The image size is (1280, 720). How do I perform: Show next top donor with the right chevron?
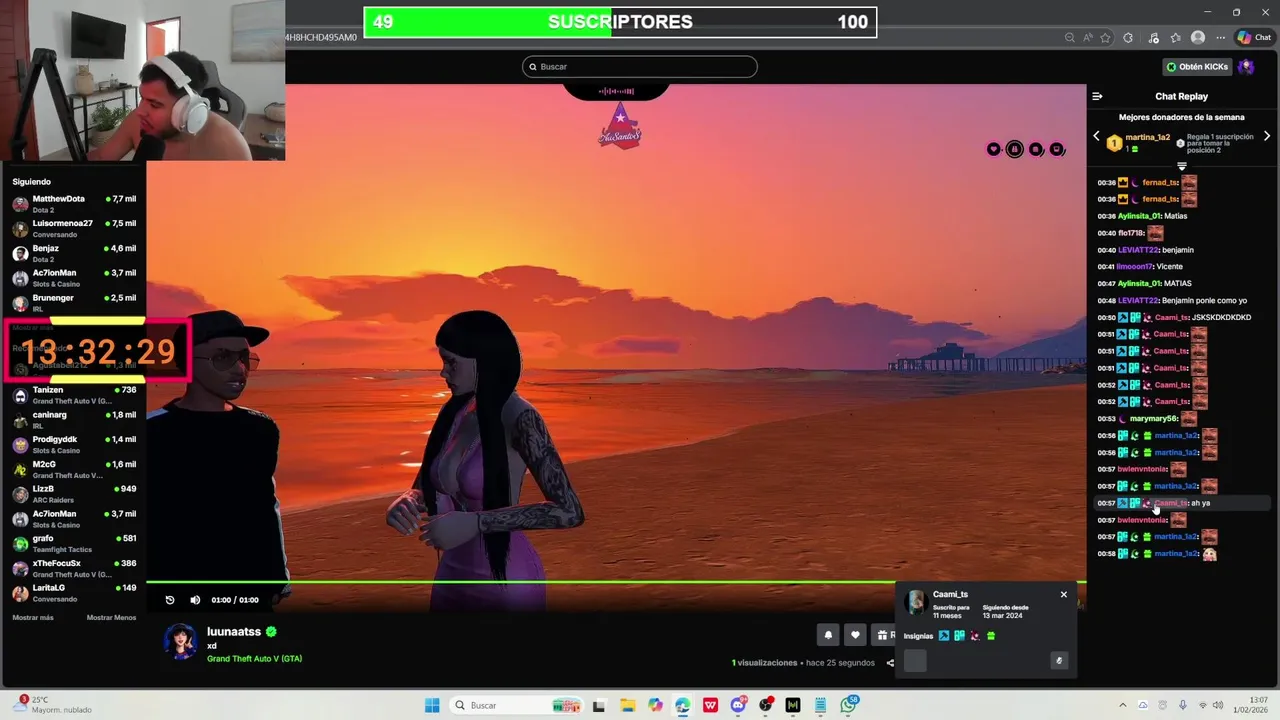coord(1267,136)
